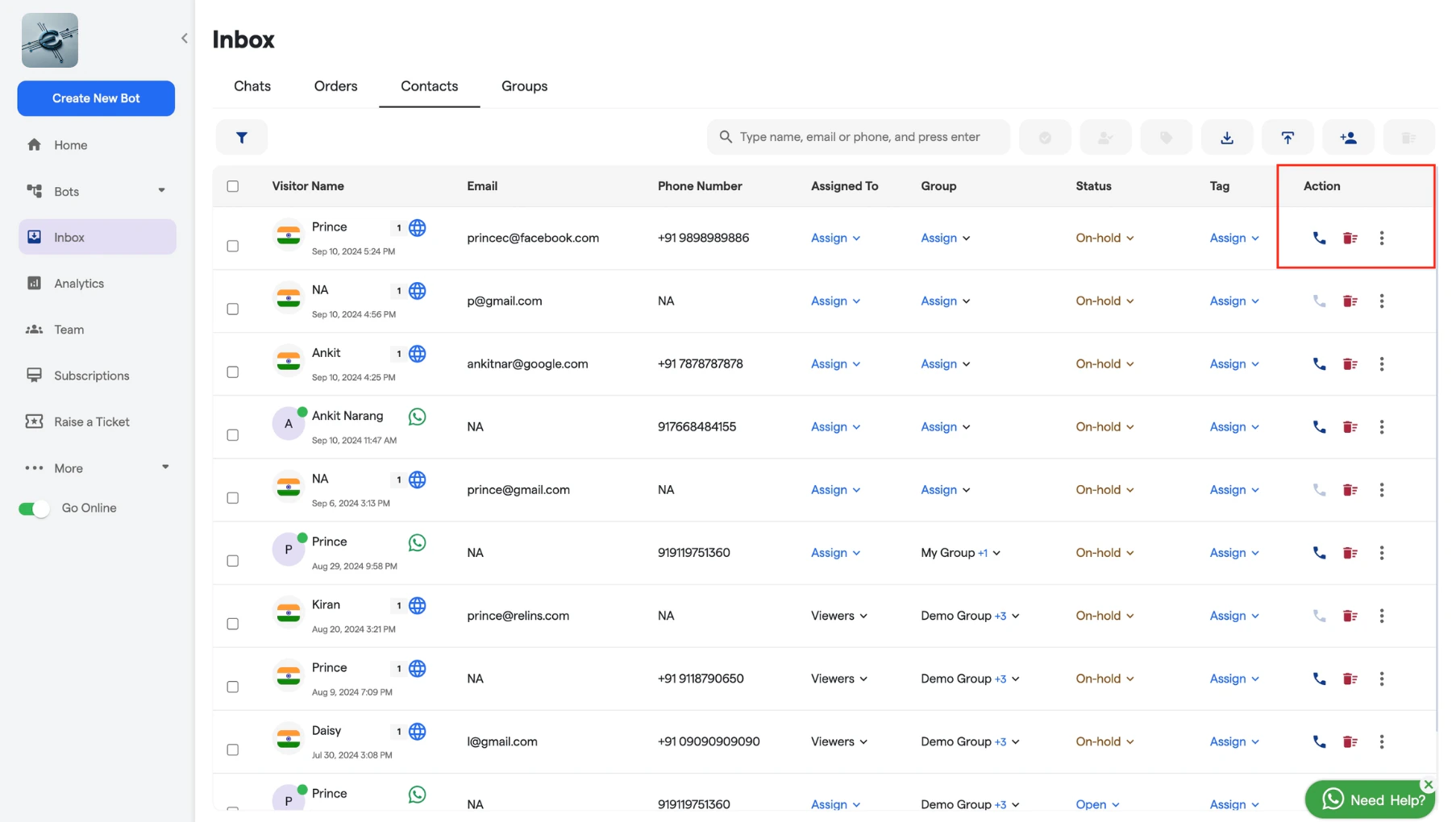Change On-hold status for Ankit row

(x=1104, y=363)
